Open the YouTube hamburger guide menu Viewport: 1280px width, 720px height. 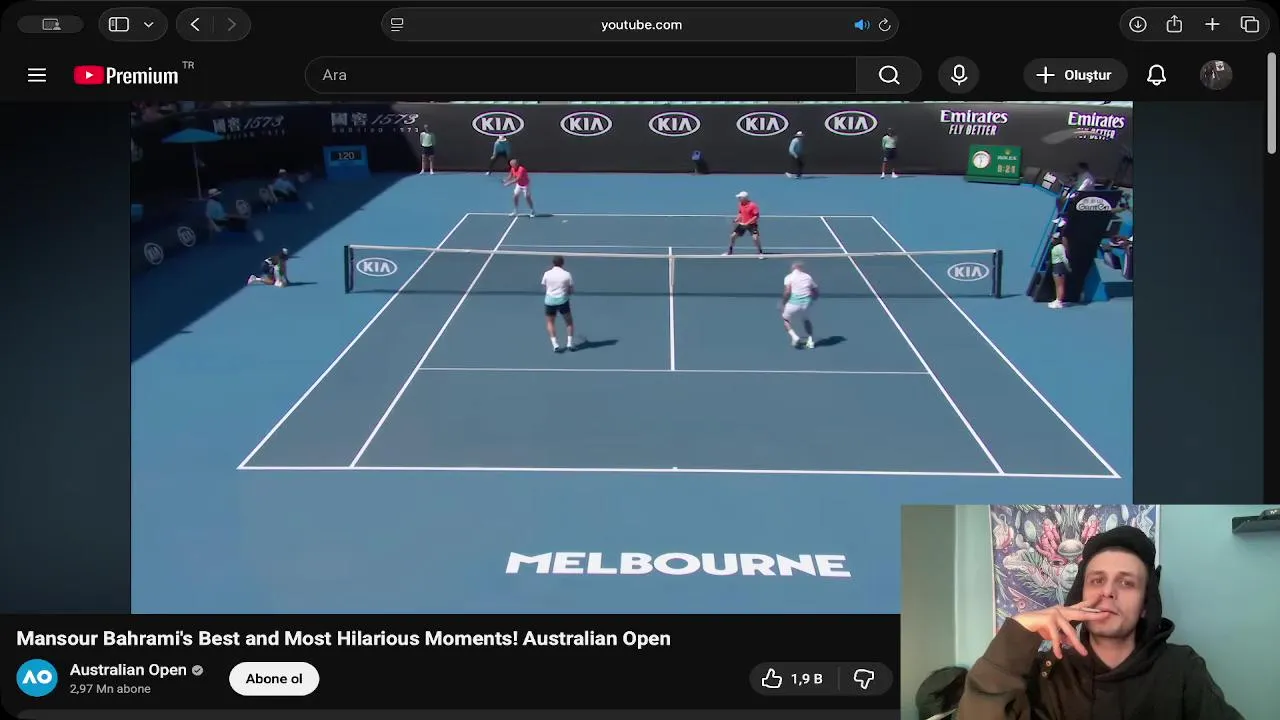(37, 75)
